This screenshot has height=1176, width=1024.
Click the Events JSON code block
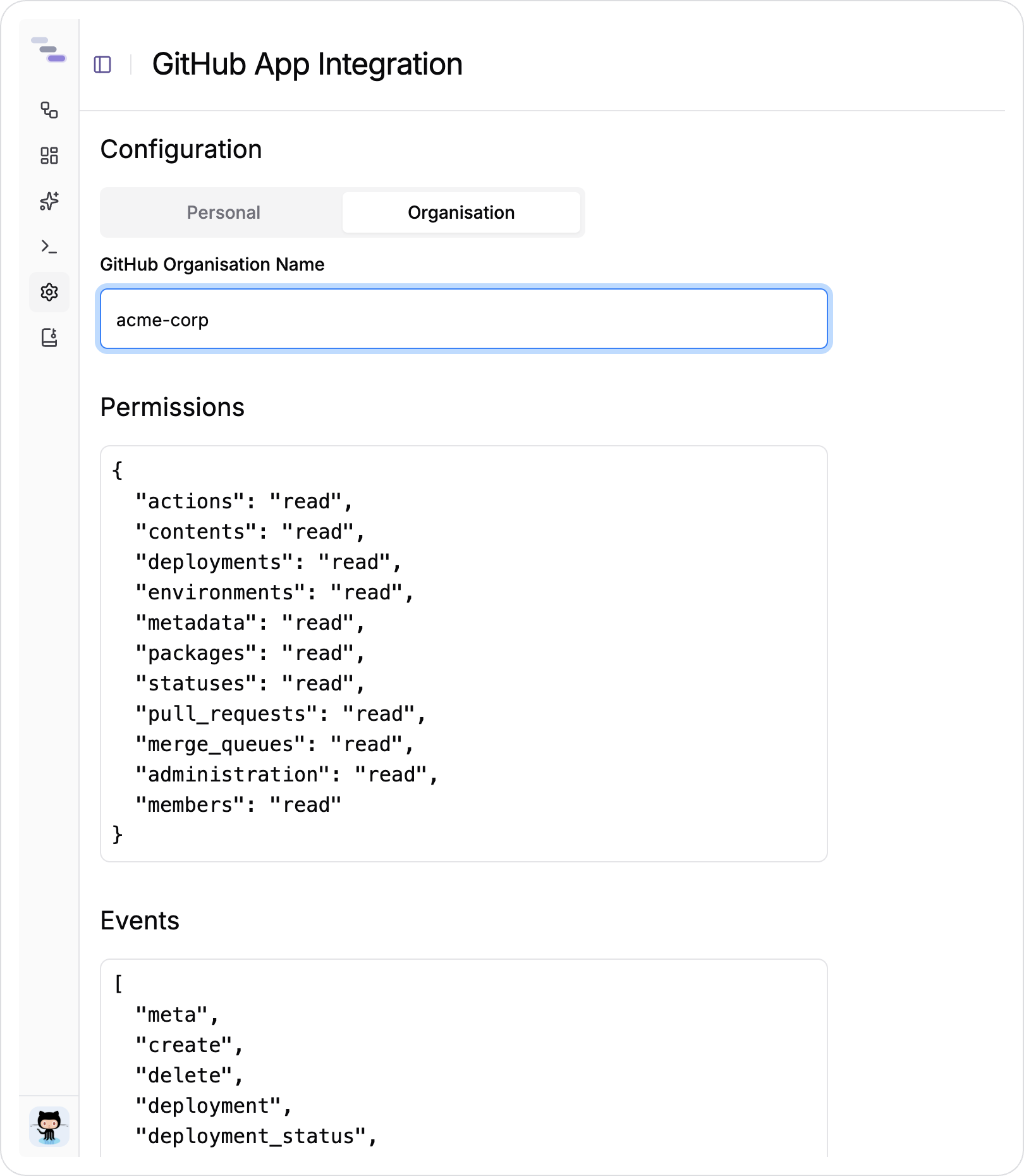pos(464,1058)
